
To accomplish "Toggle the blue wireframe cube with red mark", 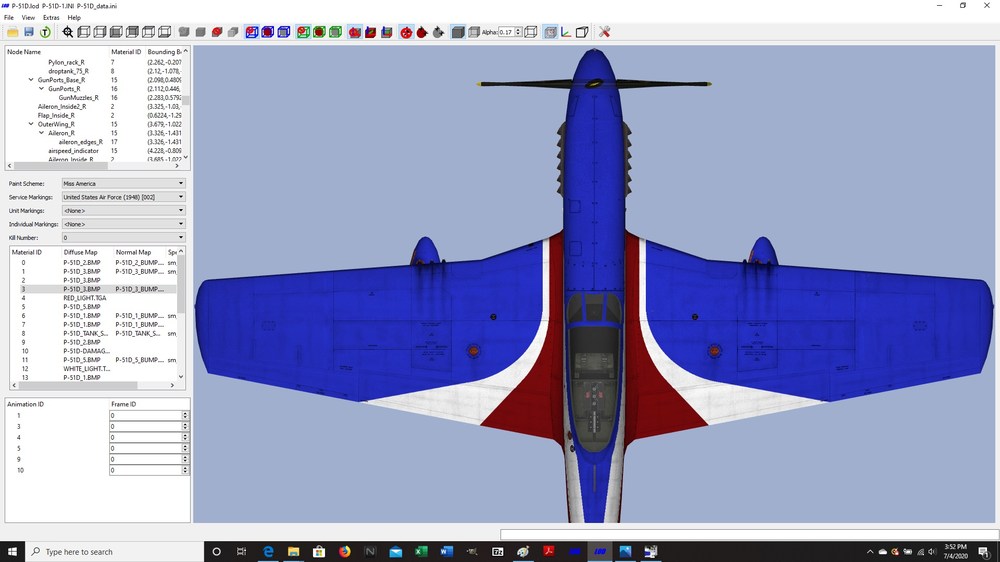I will [x=252, y=32].
